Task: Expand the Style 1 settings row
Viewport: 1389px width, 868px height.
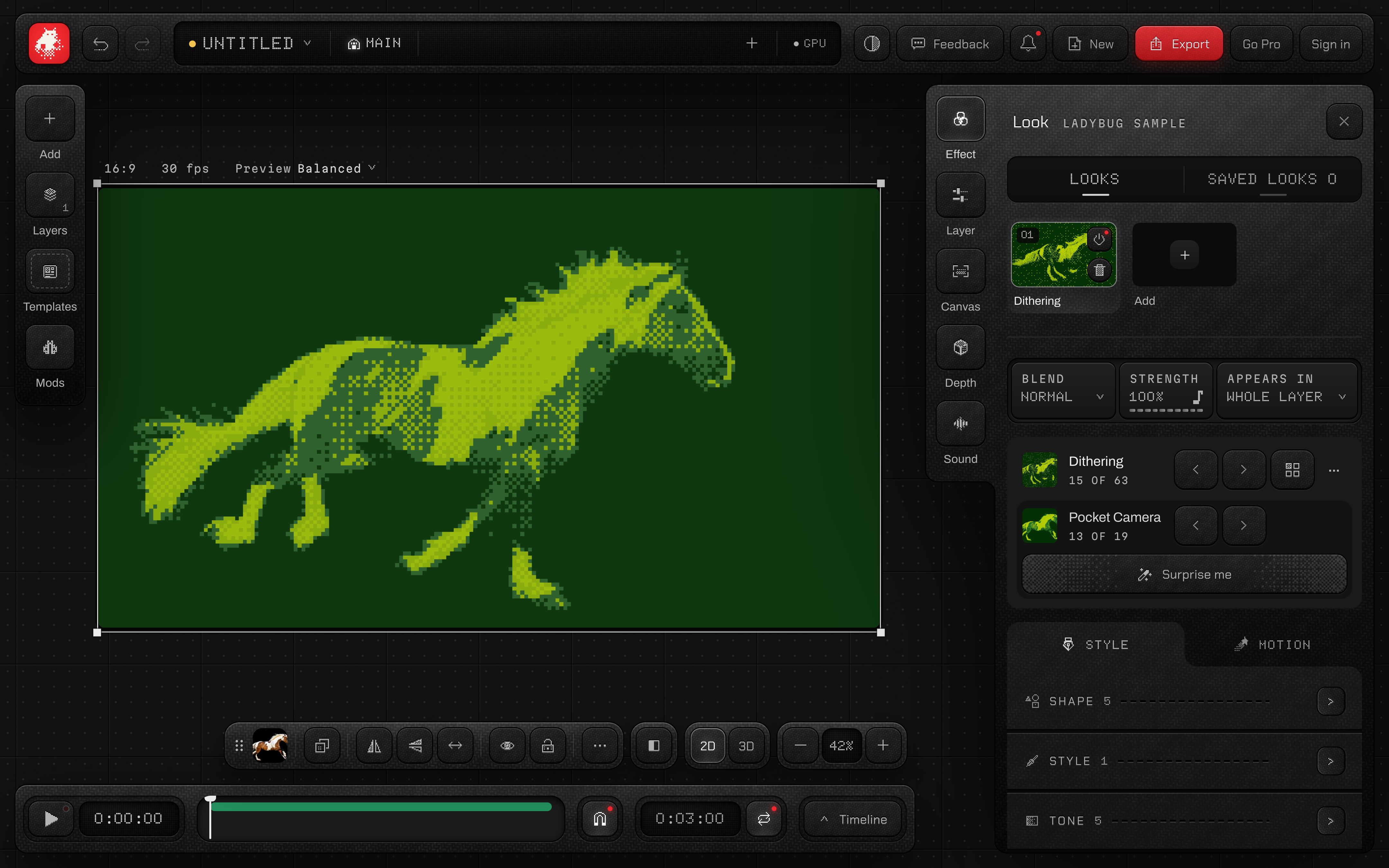Action: 1184,761
